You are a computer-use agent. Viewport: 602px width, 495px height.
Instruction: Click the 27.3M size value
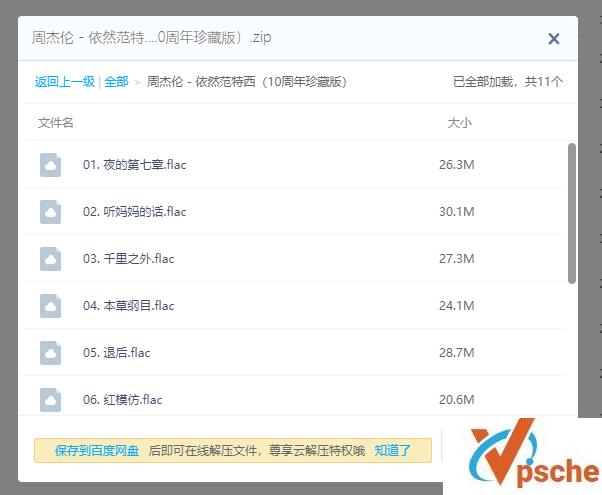coord(457,259)
